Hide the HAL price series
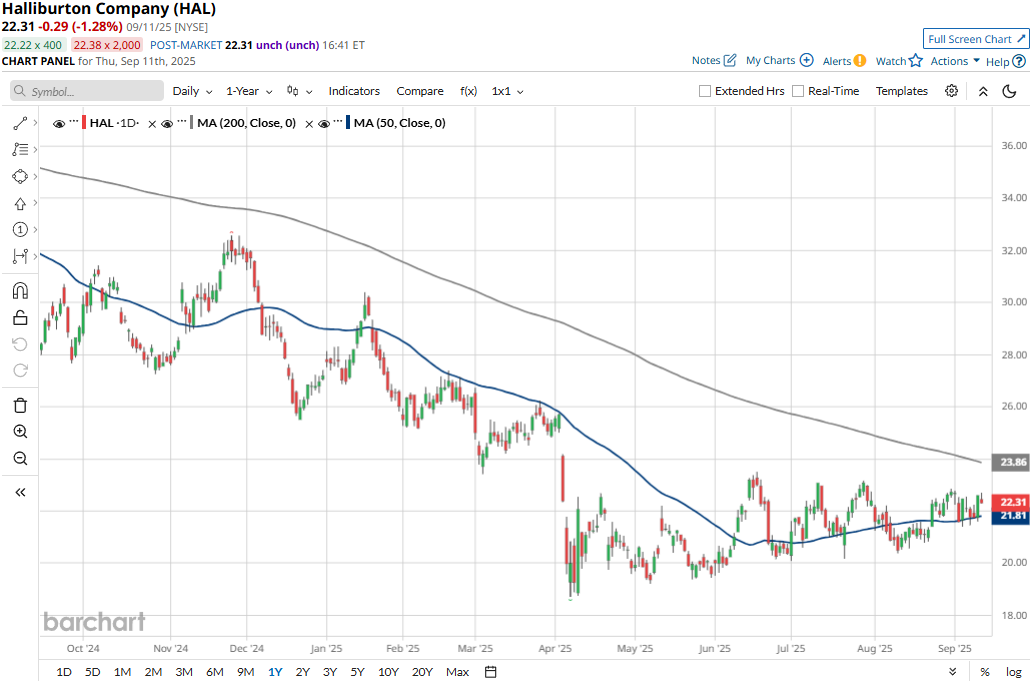 tap(59, 124)
